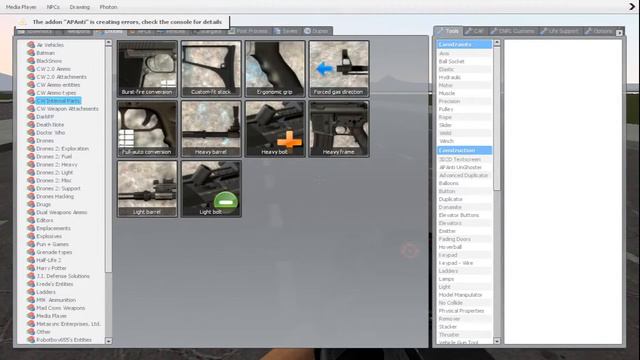Spawn the Heavy frame entity
This screenshot has width=640, height=360.
[339, 129]
